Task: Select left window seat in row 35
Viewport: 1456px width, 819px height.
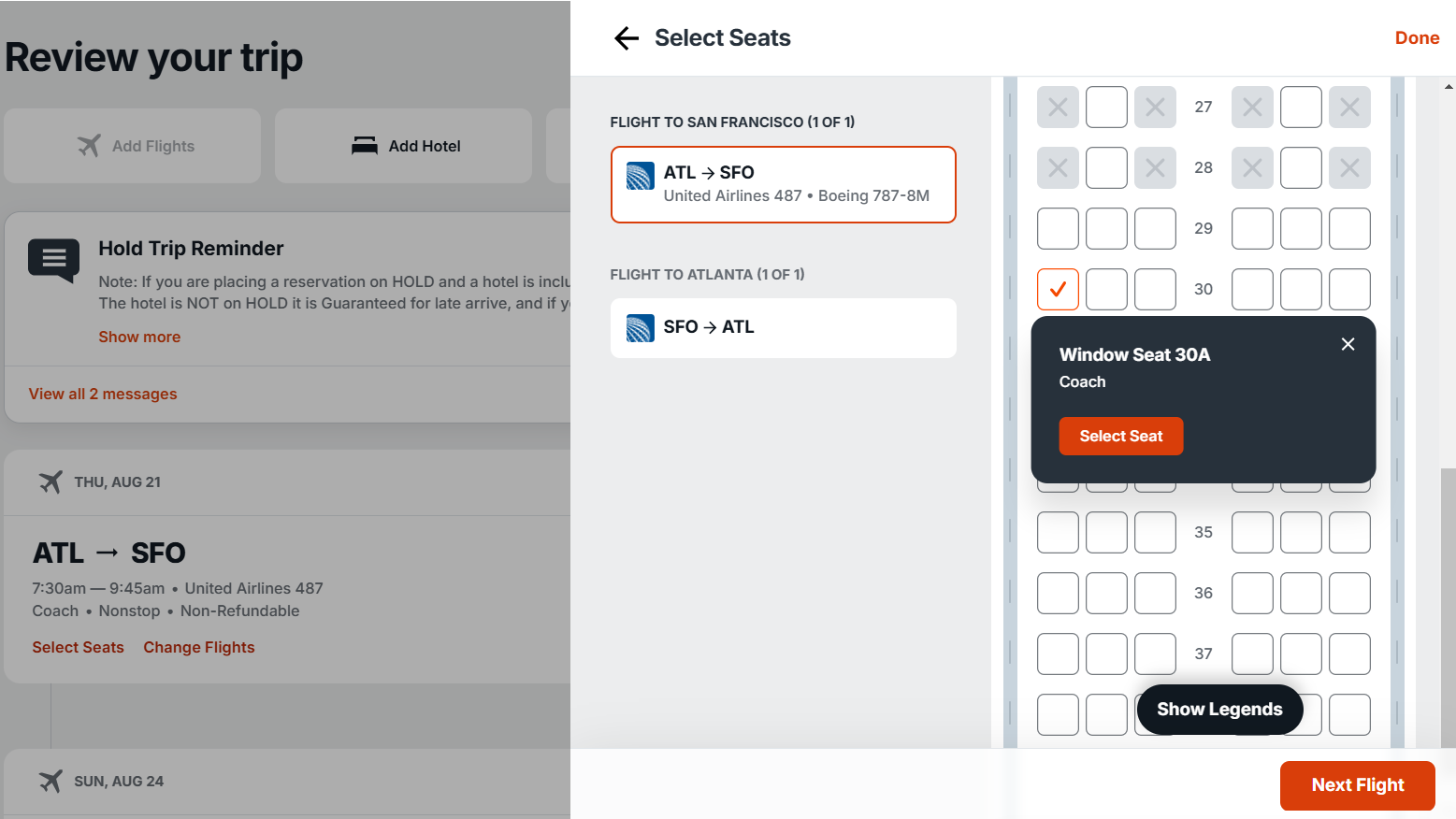Action: (1058, 533)
